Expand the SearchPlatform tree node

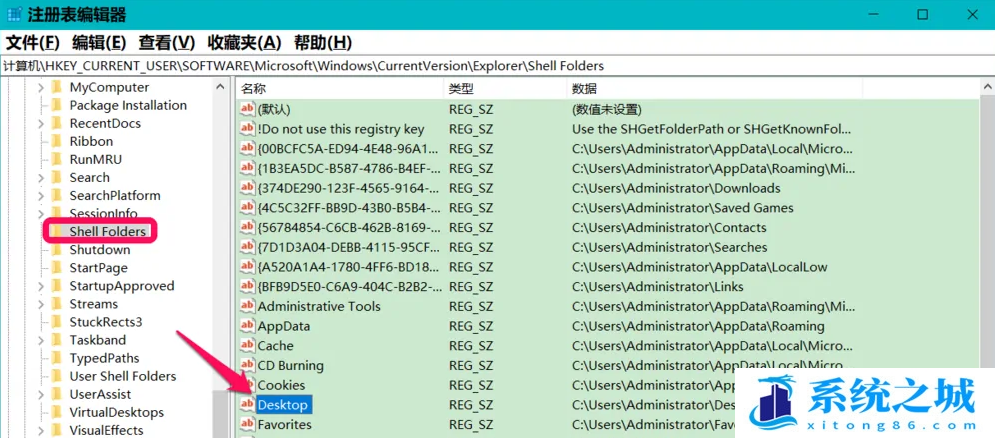tap(41, 196)
